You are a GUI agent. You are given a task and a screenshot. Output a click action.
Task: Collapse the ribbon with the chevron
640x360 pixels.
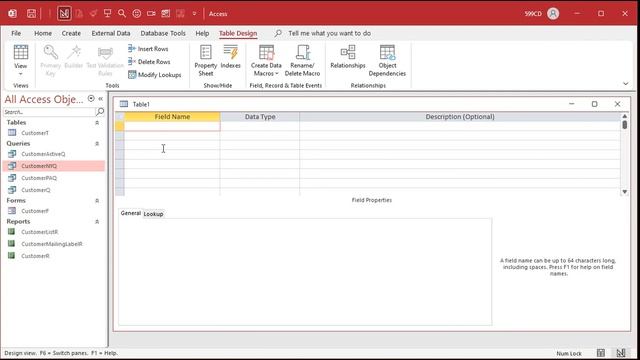(x=625, y=84)
